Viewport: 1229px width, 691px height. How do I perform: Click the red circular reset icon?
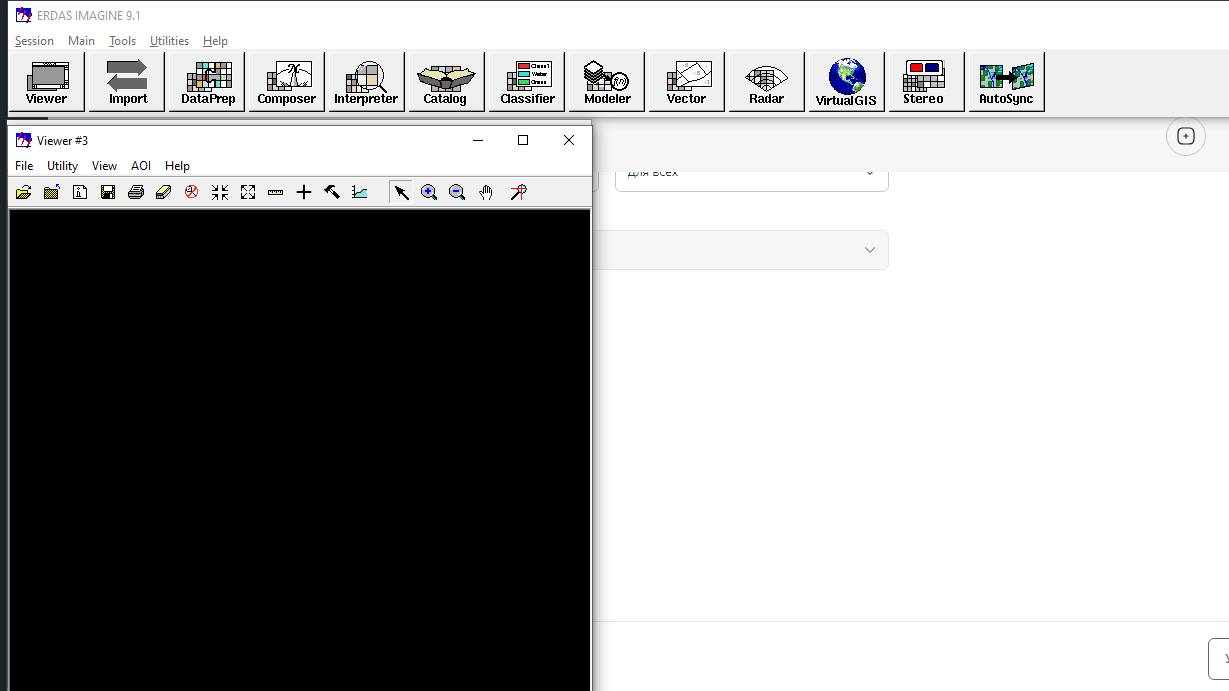point(191,192)
